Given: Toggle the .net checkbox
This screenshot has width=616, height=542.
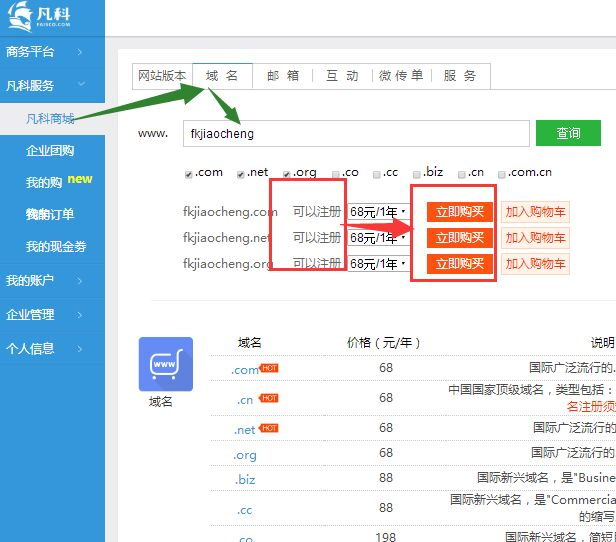Looking at the screenshot, I should 241,174.
